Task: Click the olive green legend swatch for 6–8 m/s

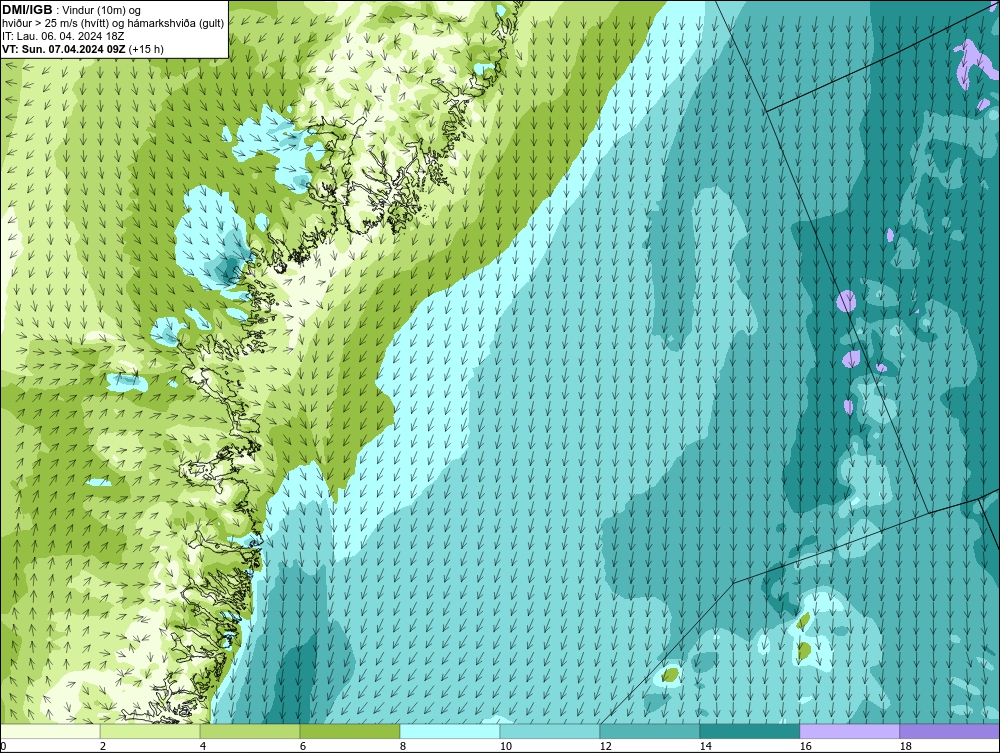Action: [350, 731]
